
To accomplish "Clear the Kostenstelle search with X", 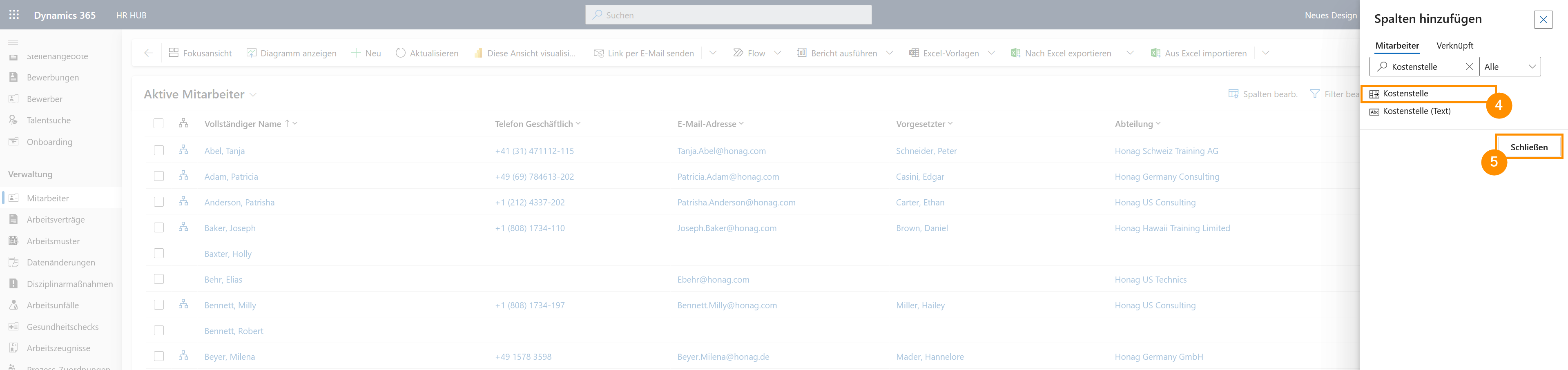I will click(x=1469, y=67).
